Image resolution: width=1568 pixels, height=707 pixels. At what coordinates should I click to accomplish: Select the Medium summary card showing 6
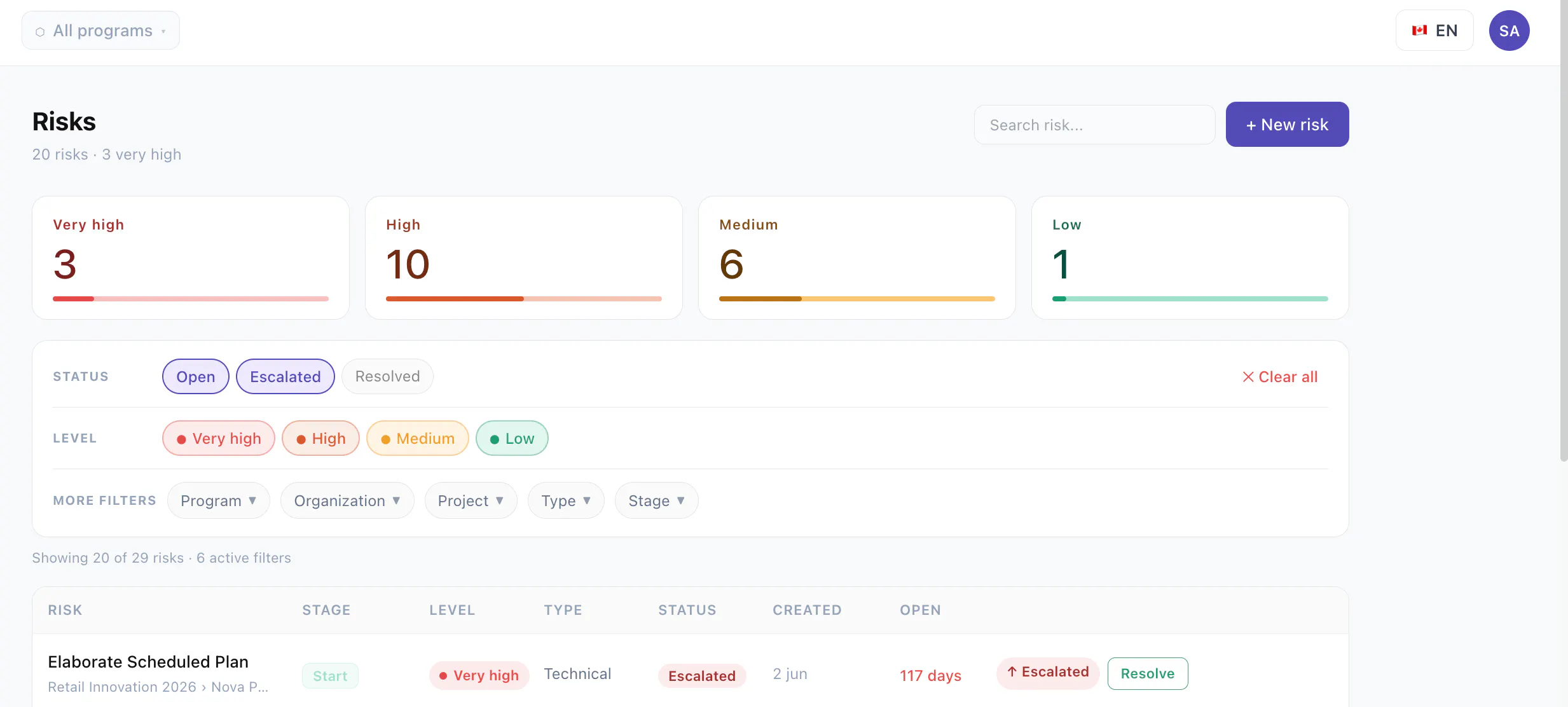(x=857, y=257)
